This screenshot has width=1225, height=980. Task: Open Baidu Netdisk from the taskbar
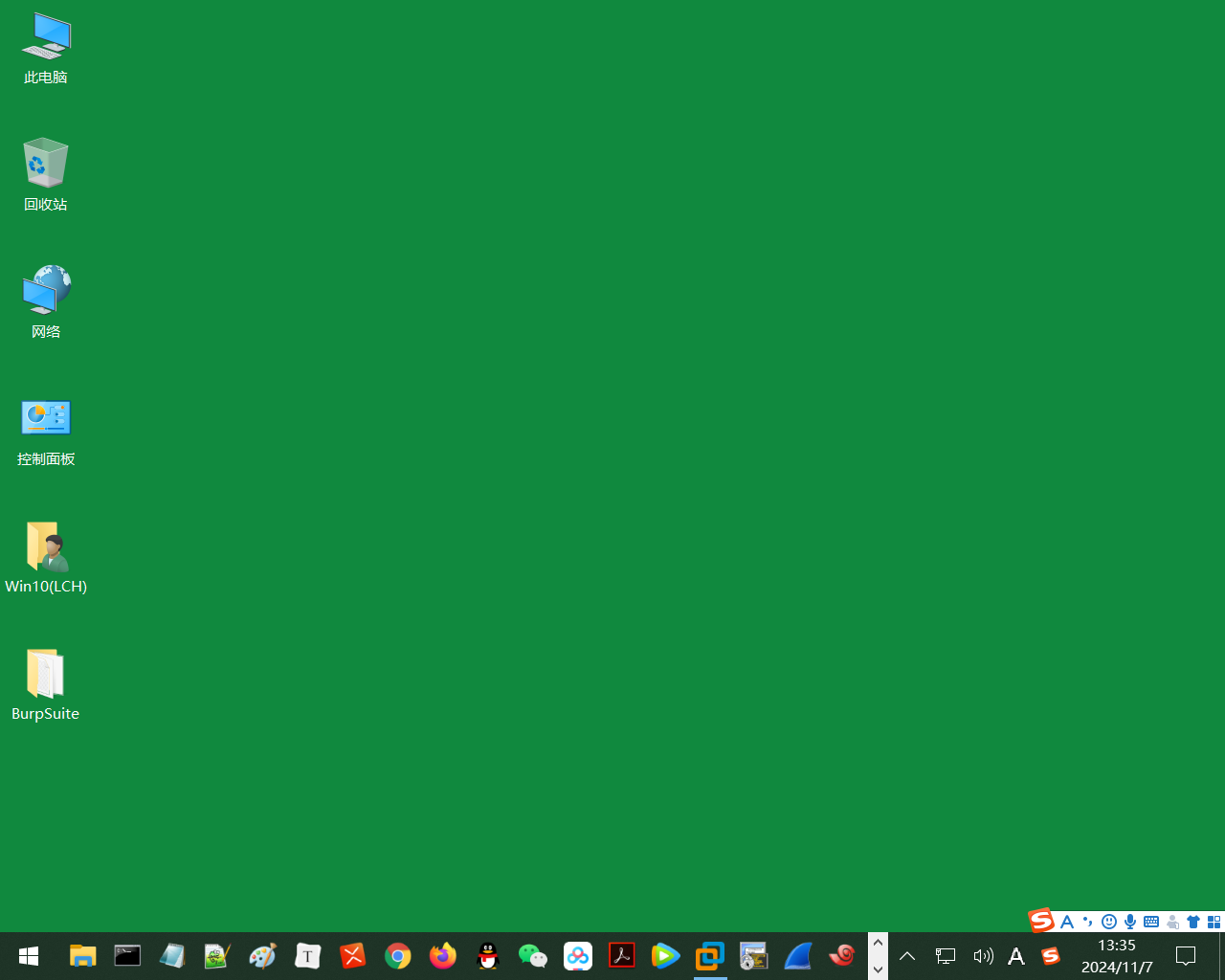click(577, 956)
